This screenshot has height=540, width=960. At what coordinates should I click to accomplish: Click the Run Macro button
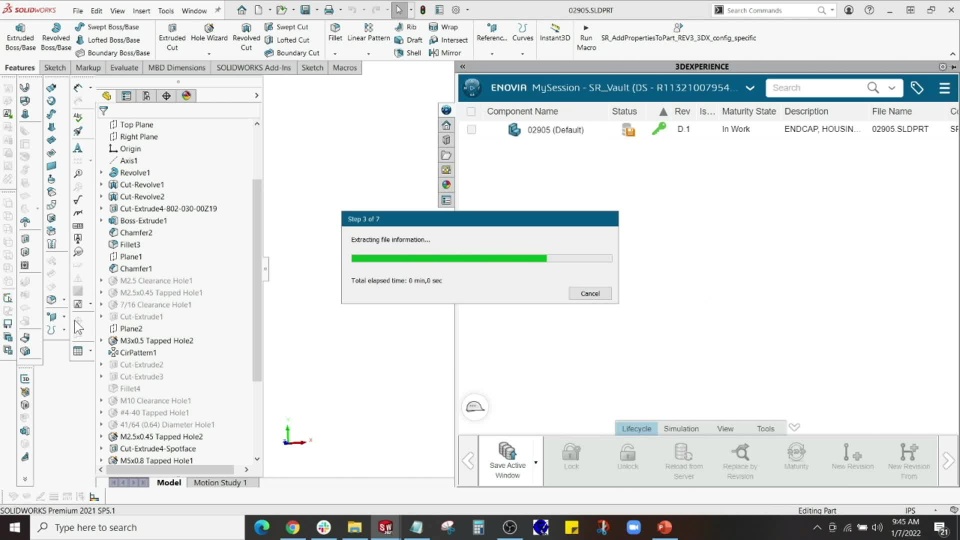[586, 37]
